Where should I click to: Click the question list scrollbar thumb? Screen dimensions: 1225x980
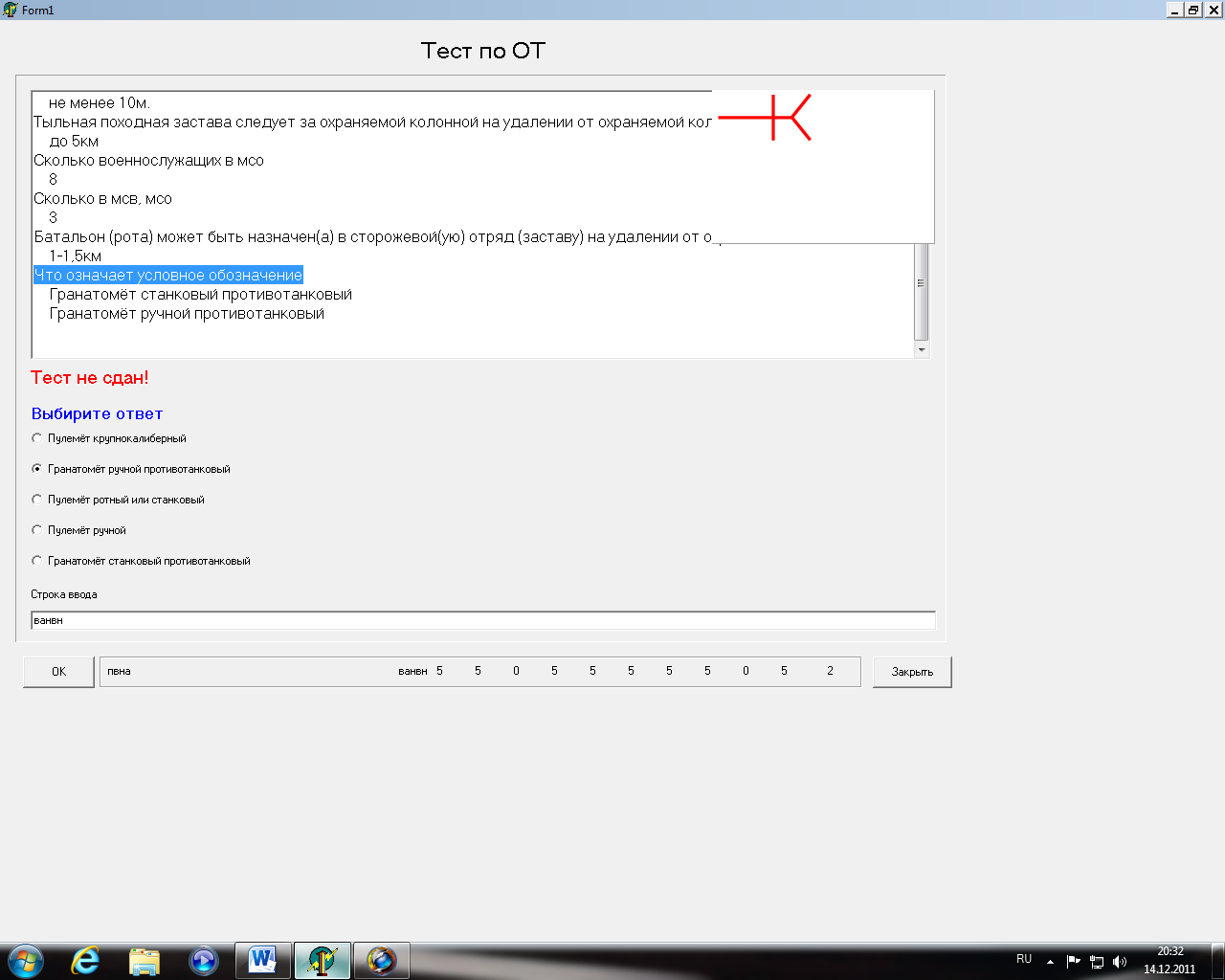(x=922, y=292)
